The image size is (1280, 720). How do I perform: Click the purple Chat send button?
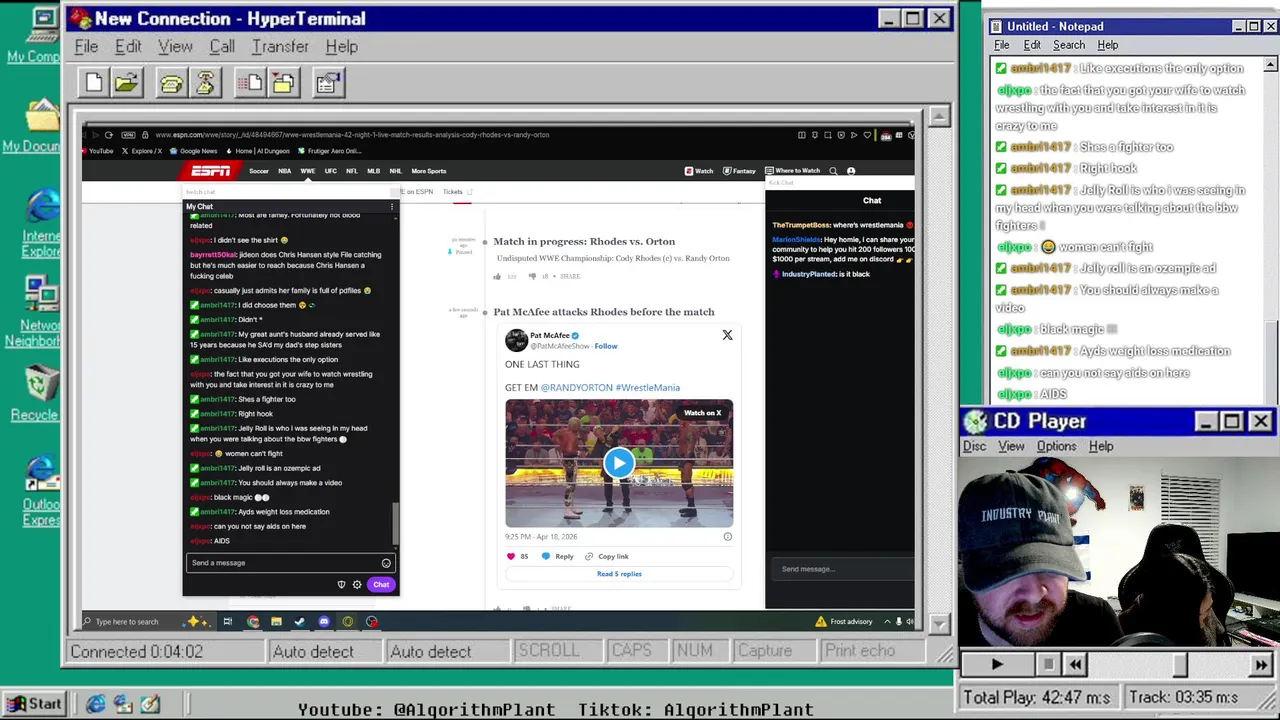381,585
